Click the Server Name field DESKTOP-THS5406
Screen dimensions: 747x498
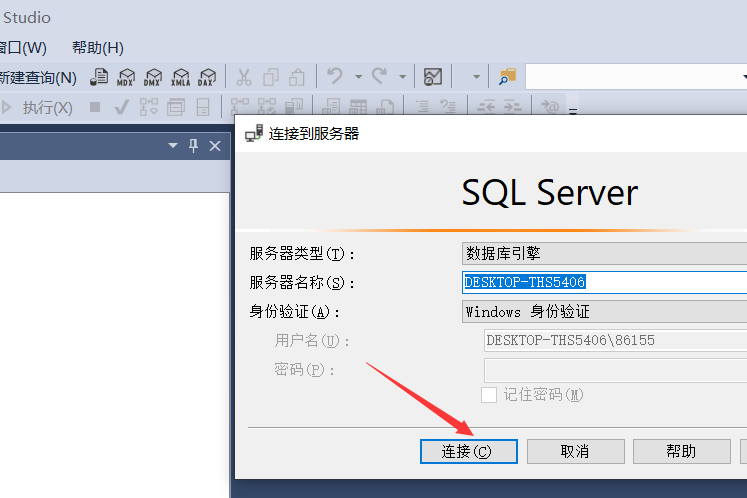tap(605, 282)
